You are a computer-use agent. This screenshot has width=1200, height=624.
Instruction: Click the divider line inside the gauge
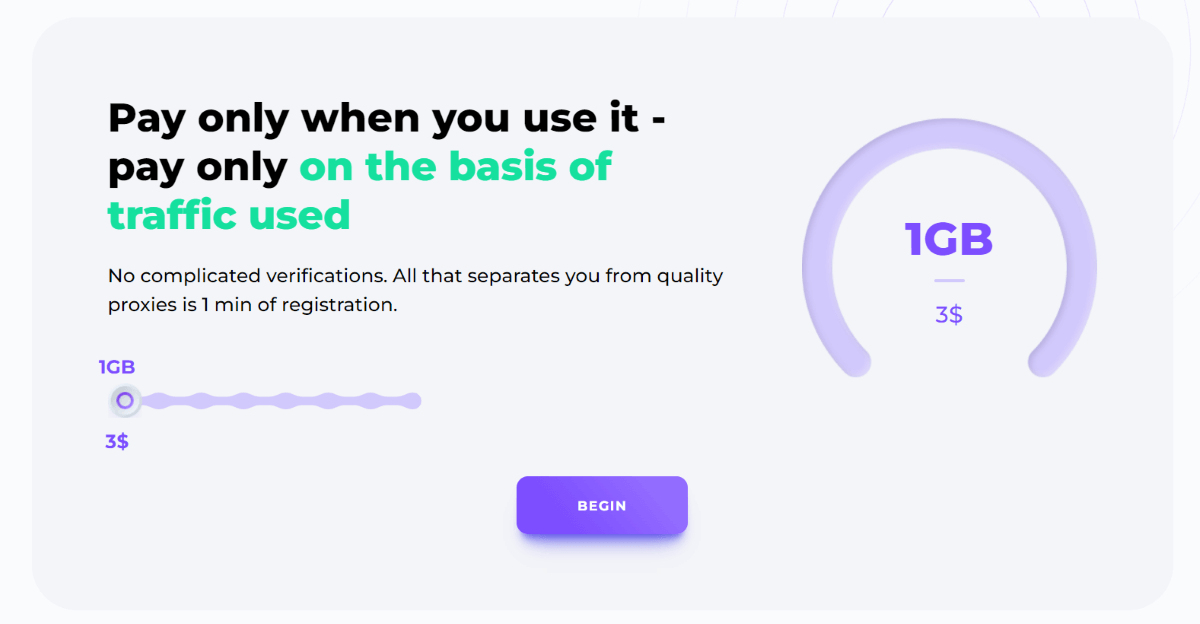949,281
